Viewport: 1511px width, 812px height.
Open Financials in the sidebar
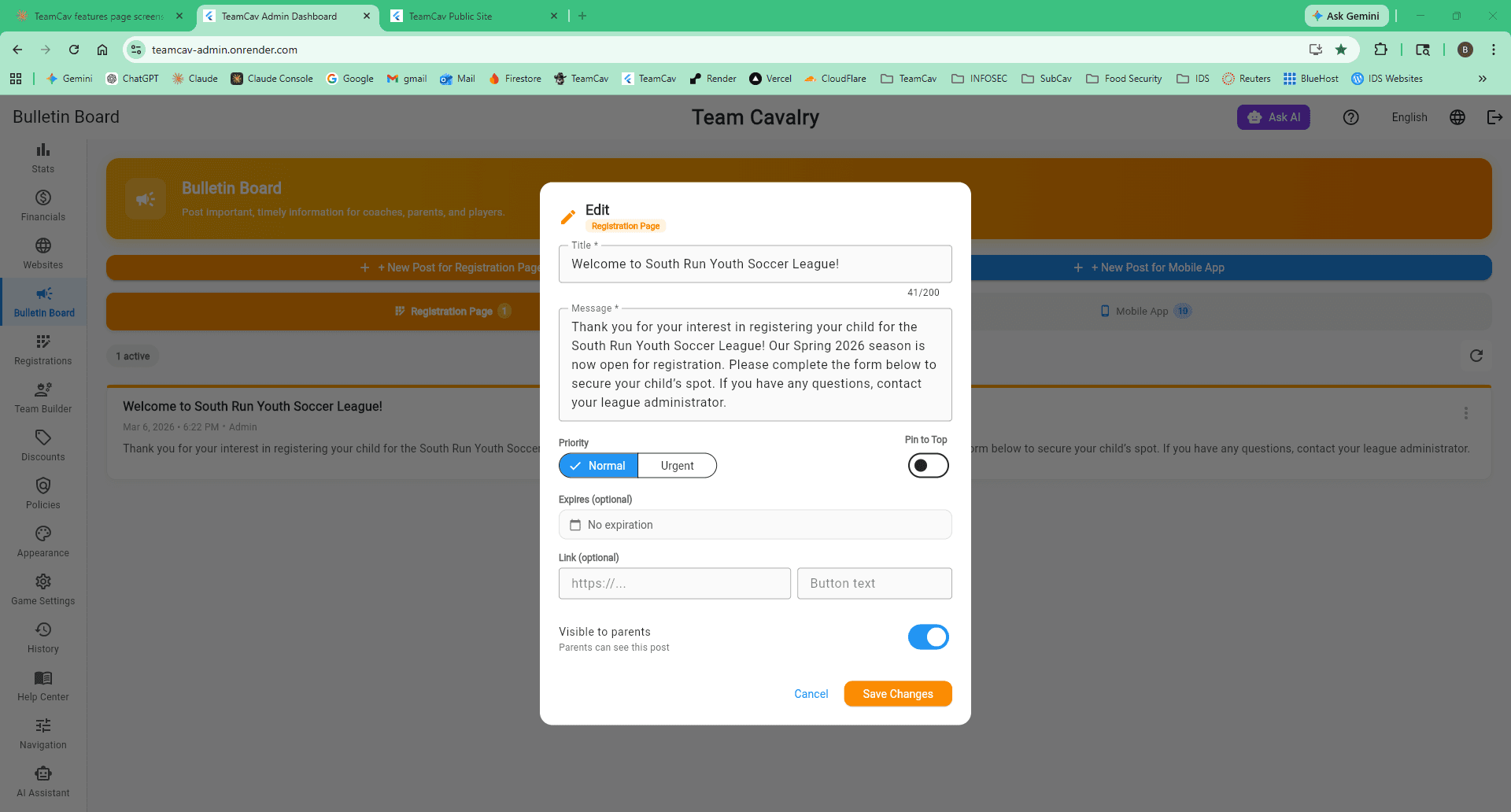click(43, 205)
